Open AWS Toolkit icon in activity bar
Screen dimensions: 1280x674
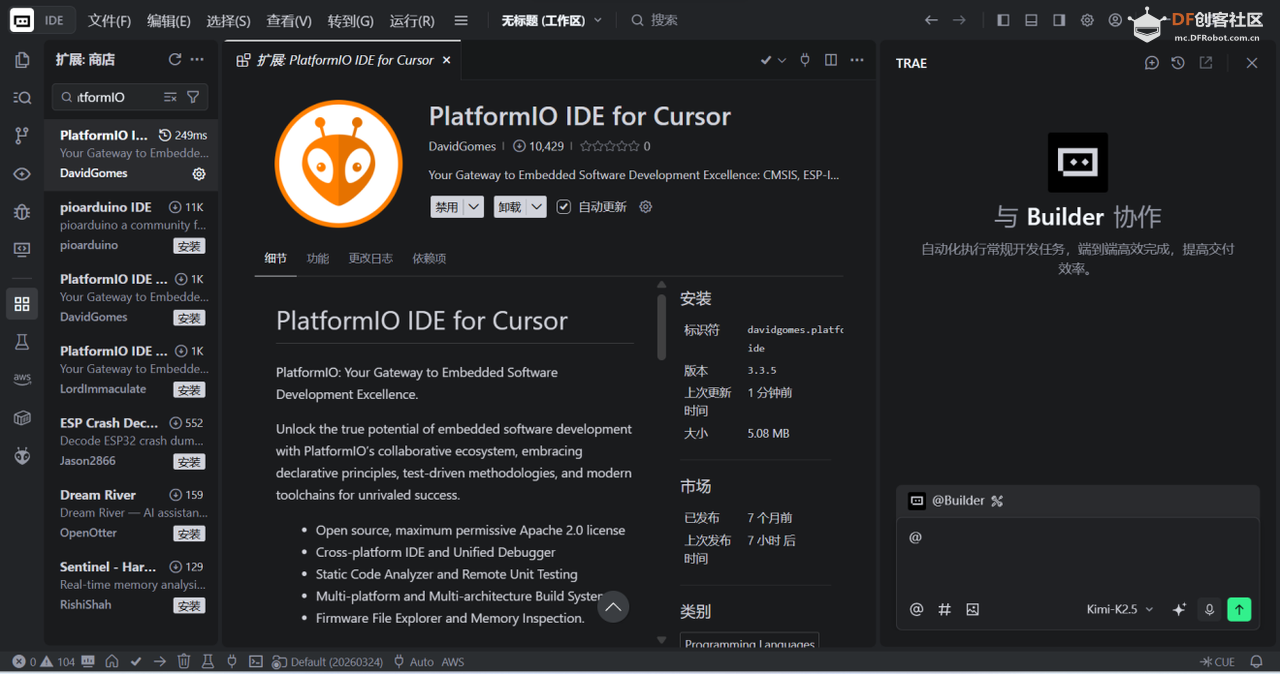(22, 378)
